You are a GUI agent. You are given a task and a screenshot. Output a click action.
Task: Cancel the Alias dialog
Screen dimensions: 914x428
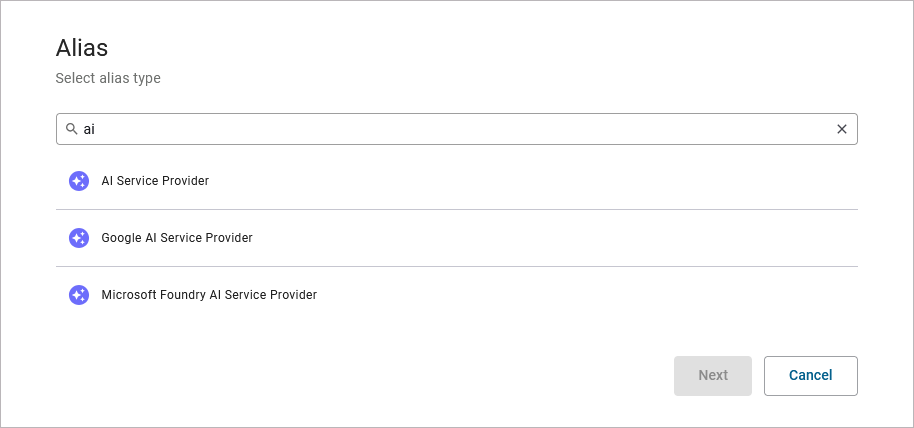(x=810, y=375)
